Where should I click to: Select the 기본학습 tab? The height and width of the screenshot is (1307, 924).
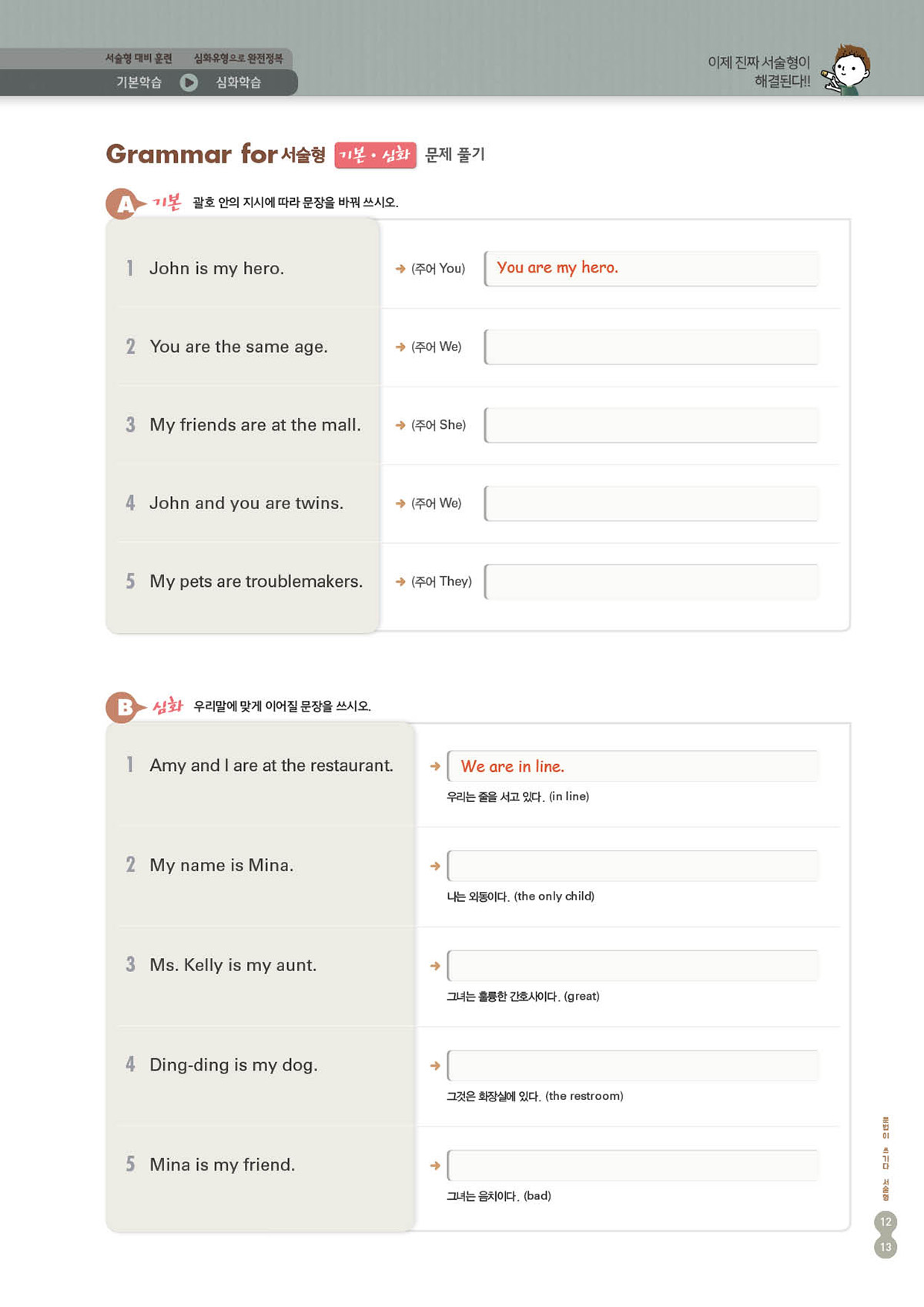pos(139,82)
